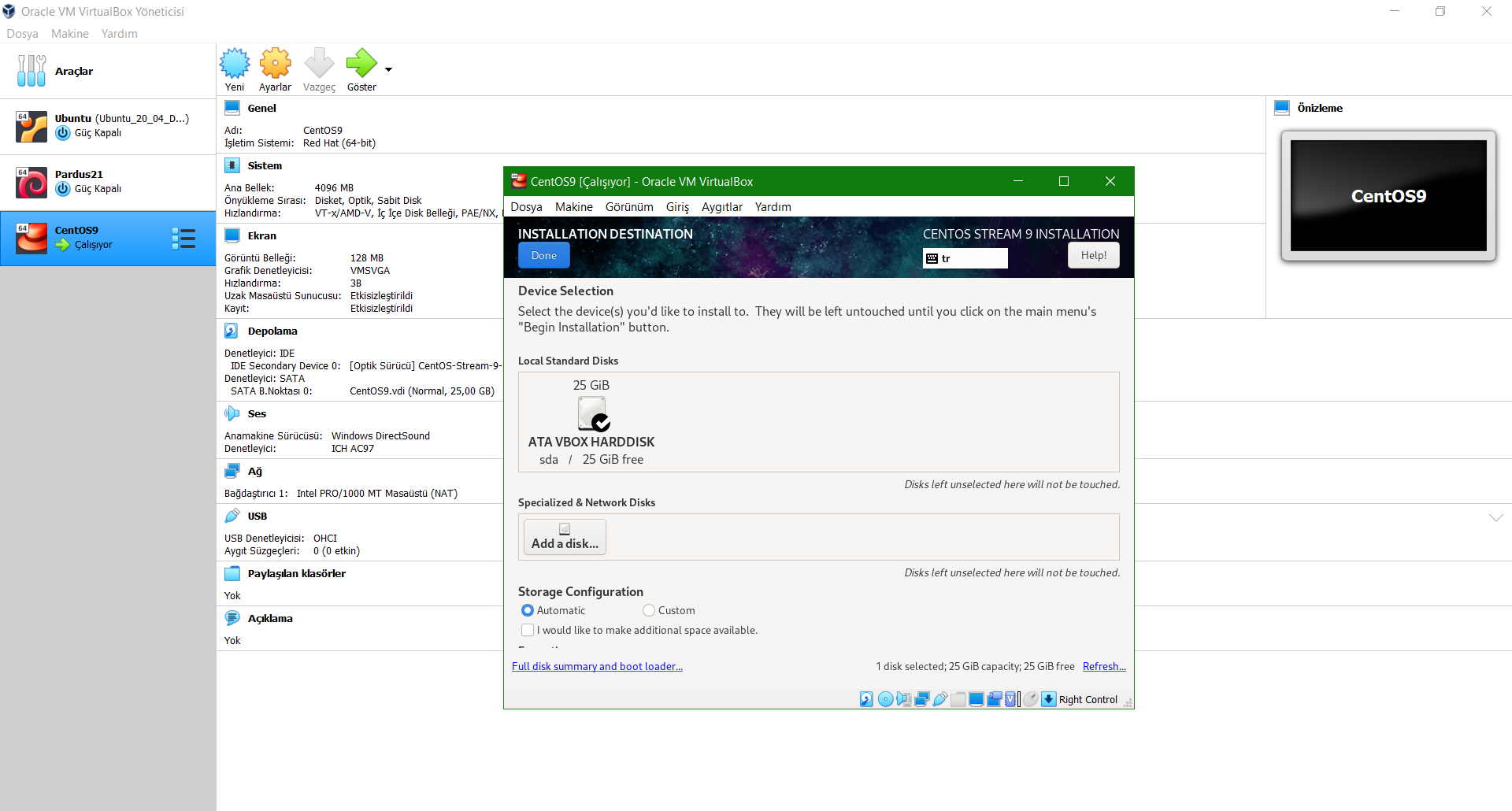1512x811 pixels.
Task: Open Full disk summary and boot loader link
Action: pos(597,666)
